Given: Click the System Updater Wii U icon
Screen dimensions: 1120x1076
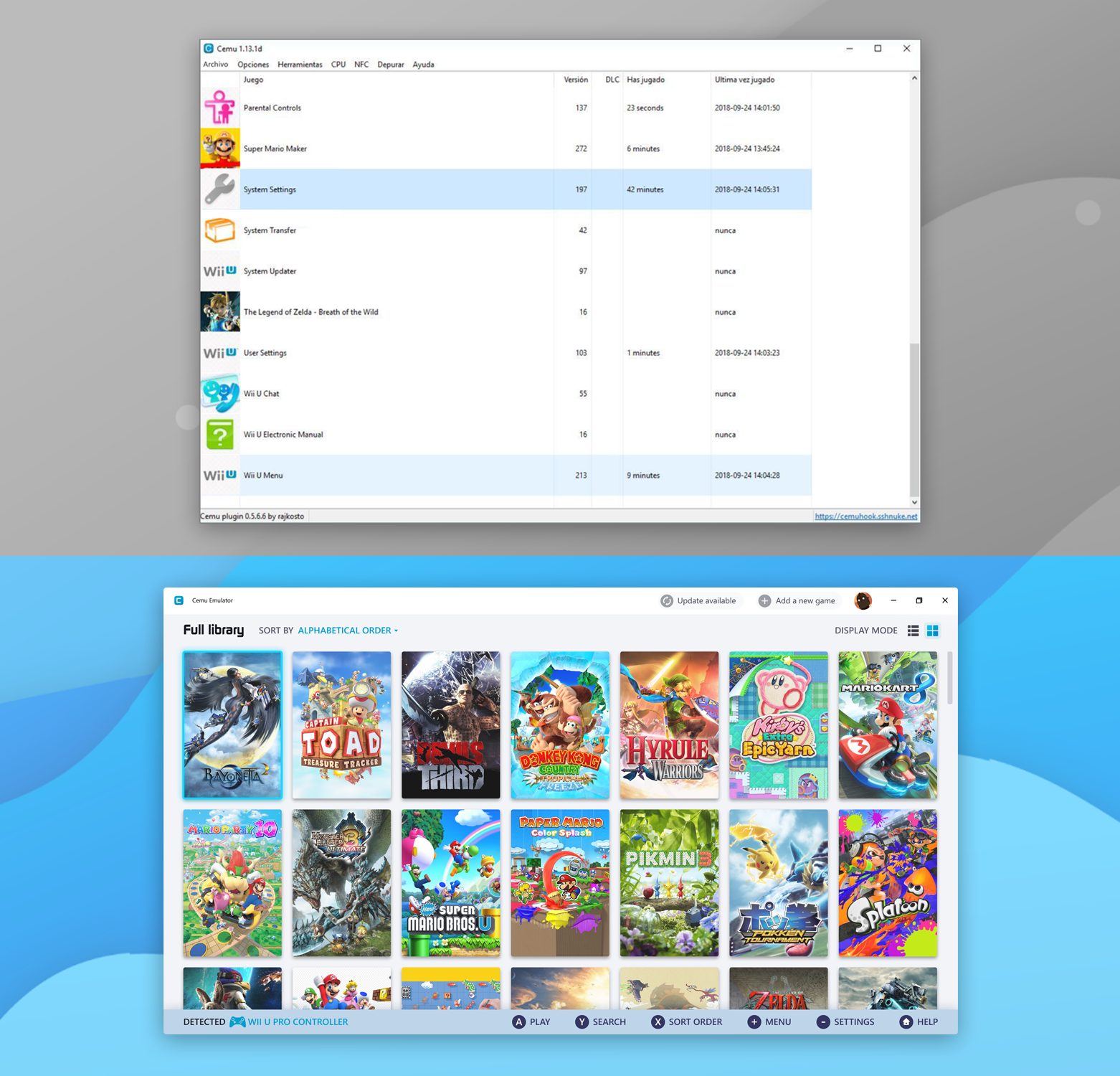Looking at the screenshot, I should tap(220, 271).
